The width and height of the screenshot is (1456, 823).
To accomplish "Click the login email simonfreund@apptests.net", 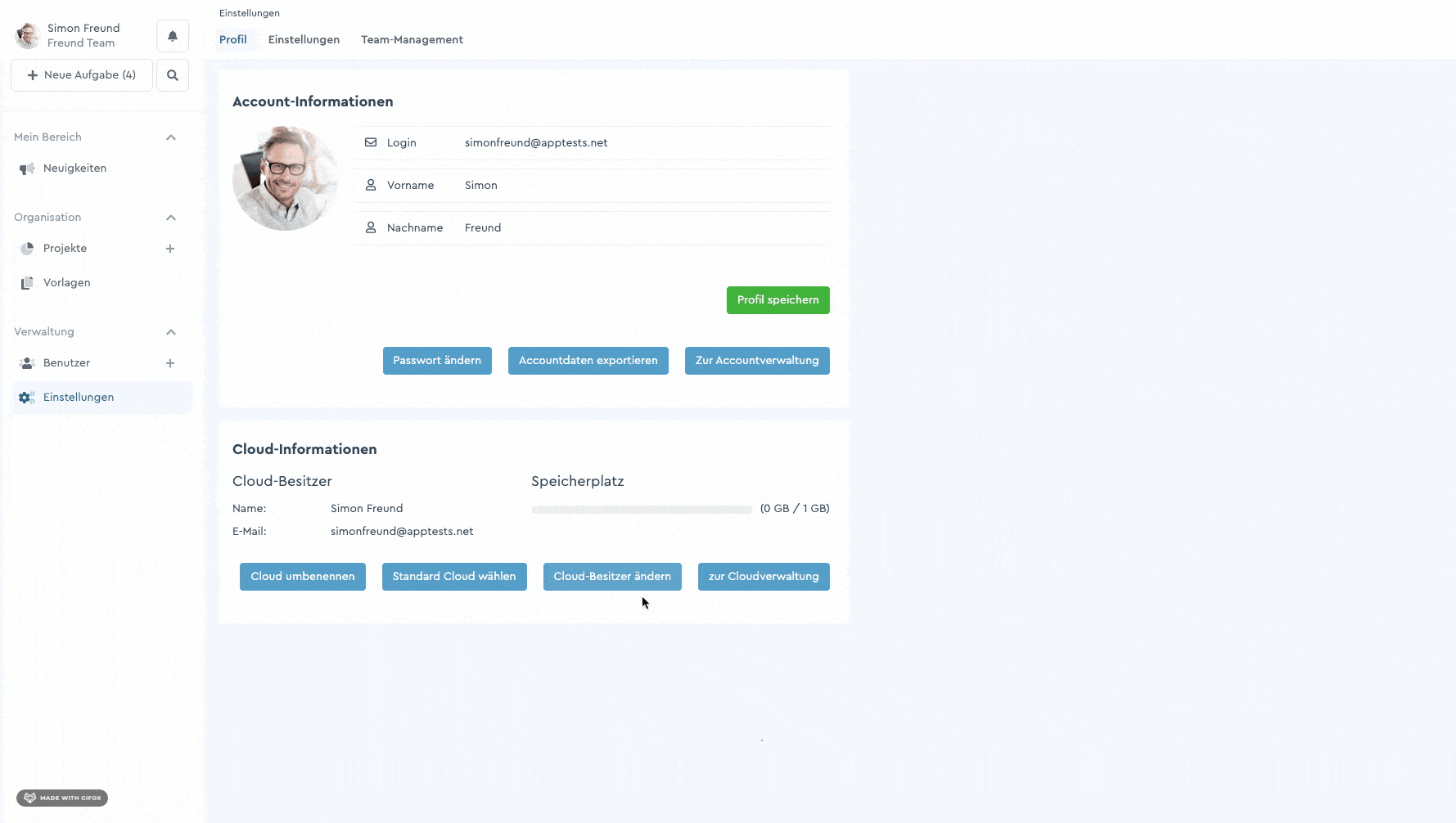I will (536, 143).
